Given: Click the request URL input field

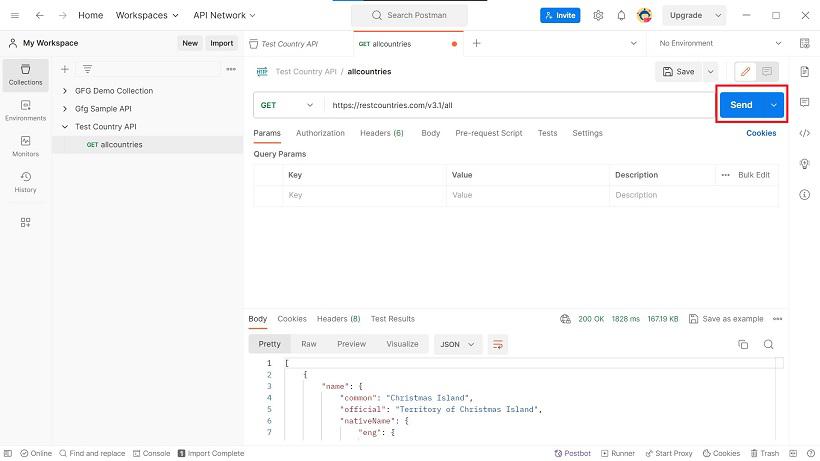Looking at the screenshot, I should [x=519, y=105].
